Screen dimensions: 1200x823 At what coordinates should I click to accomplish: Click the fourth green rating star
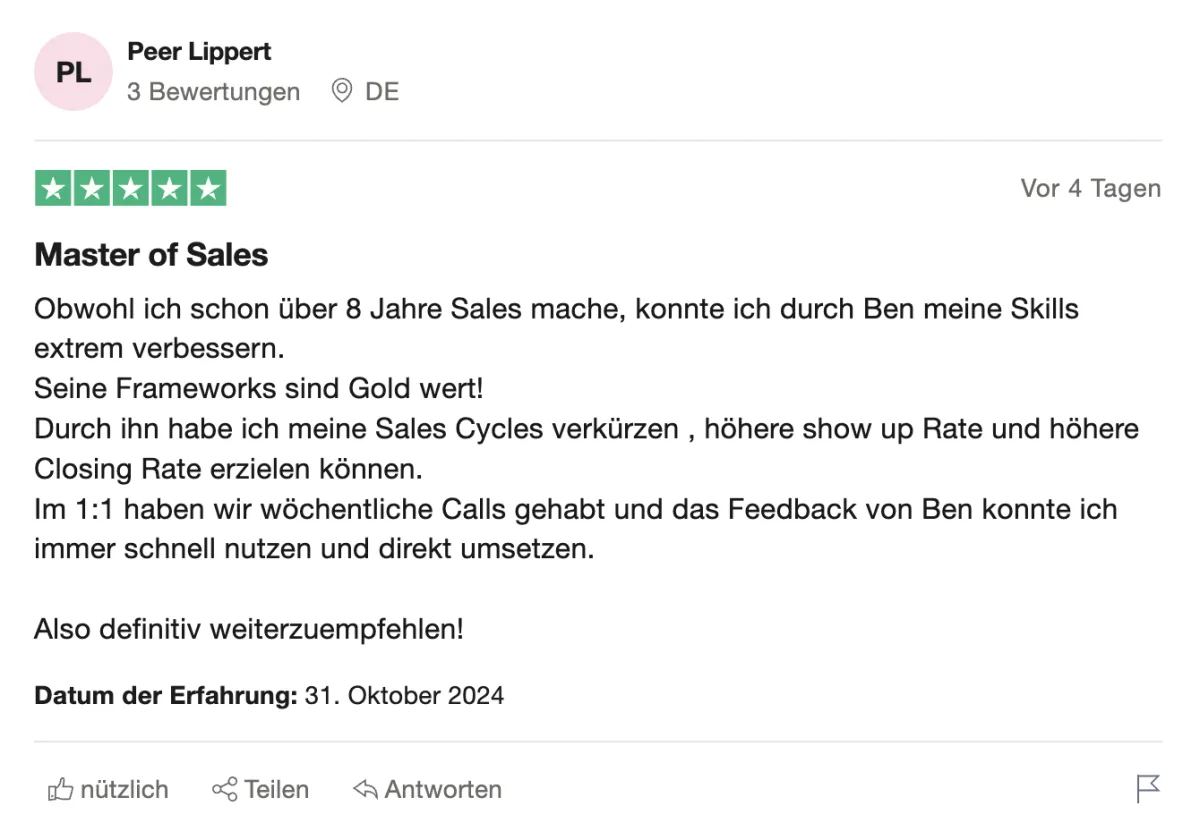[169, 188]
